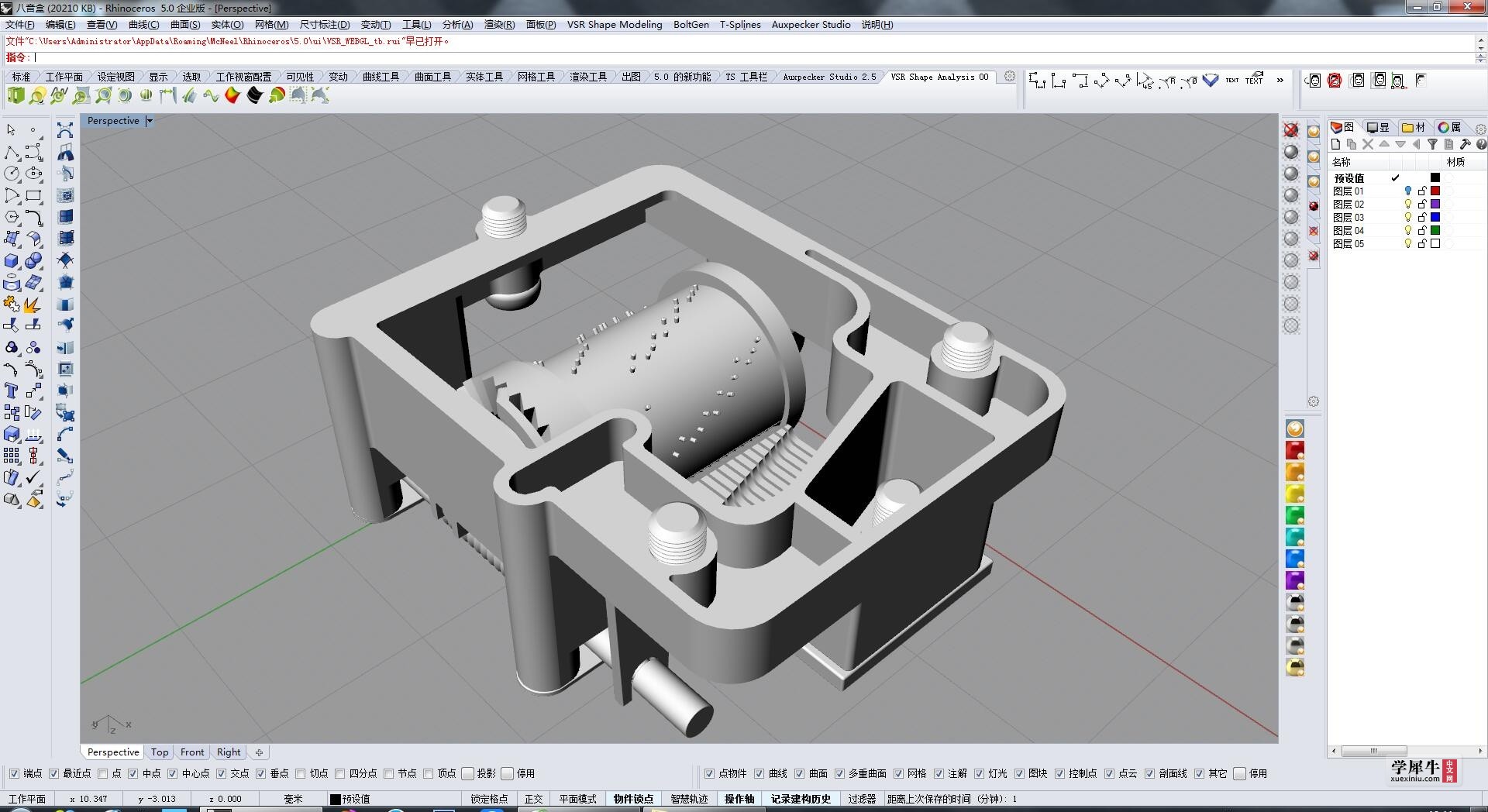1488x812 pixels.
Task: Create a solid Box
Action: [x=12, y=261]
